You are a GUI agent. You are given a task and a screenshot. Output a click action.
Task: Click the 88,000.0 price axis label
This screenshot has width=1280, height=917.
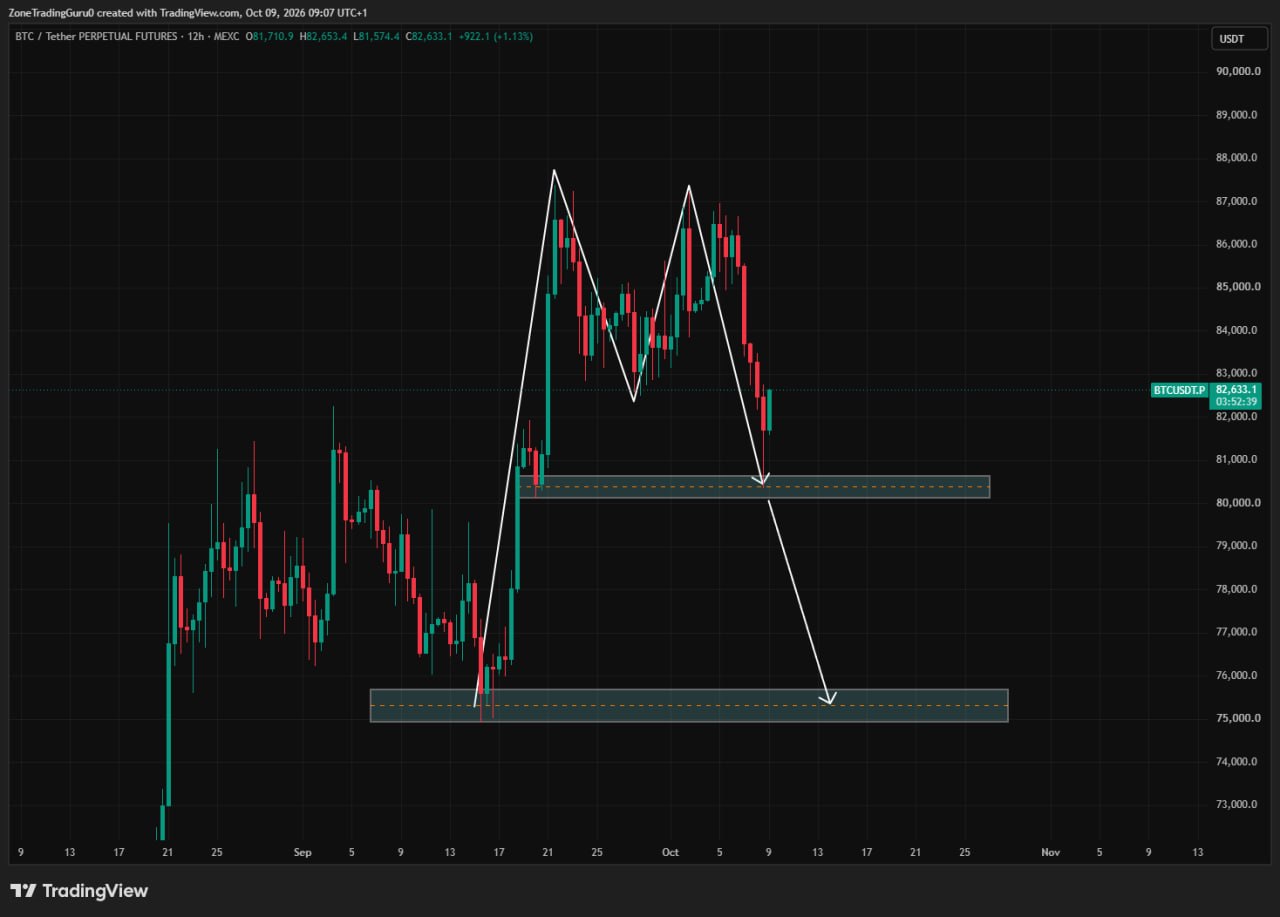pos(1237,157)
